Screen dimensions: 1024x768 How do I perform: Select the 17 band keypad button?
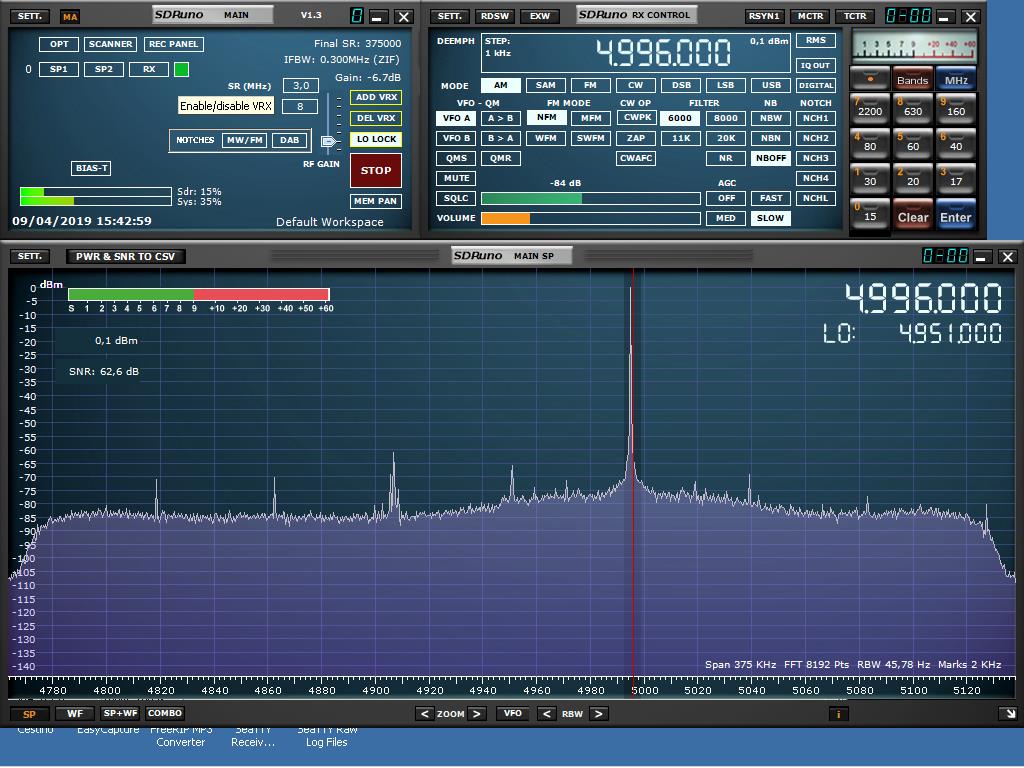tap(955, 179)
